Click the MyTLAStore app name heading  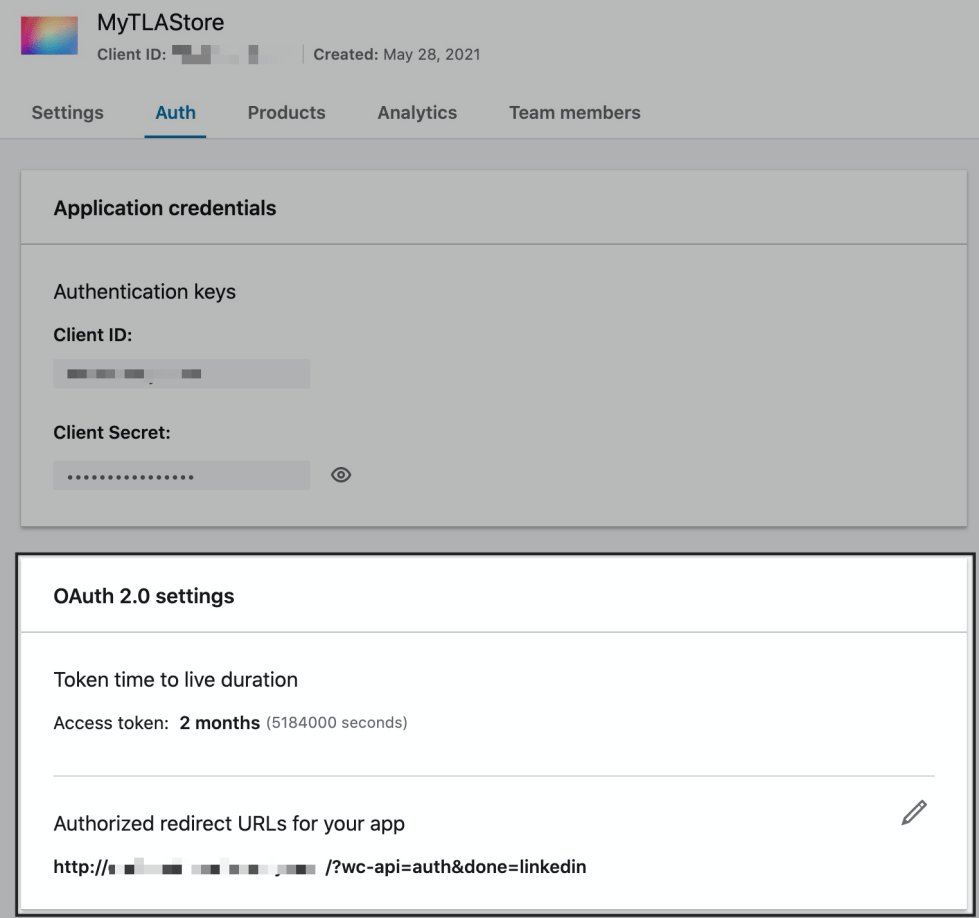point(160,22)
